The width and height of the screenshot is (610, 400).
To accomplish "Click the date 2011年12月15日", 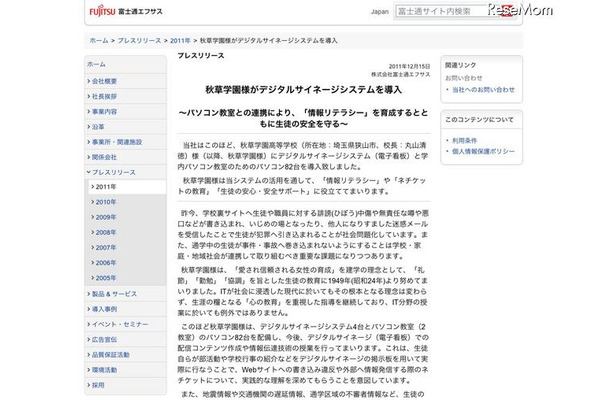I will [409, 66].
